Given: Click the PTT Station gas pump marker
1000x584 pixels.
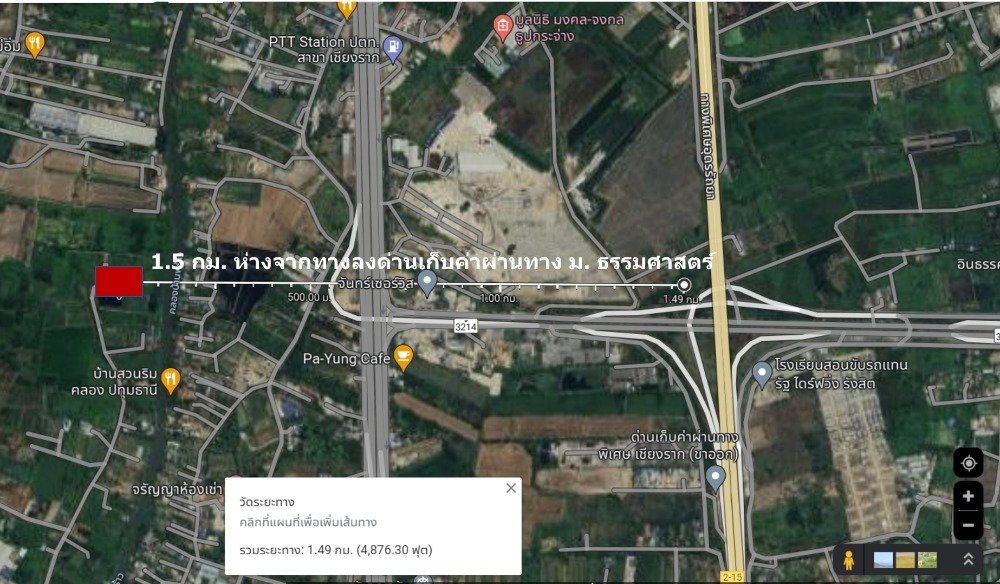Looking at the screenshot, I should [x=393, y=50].
